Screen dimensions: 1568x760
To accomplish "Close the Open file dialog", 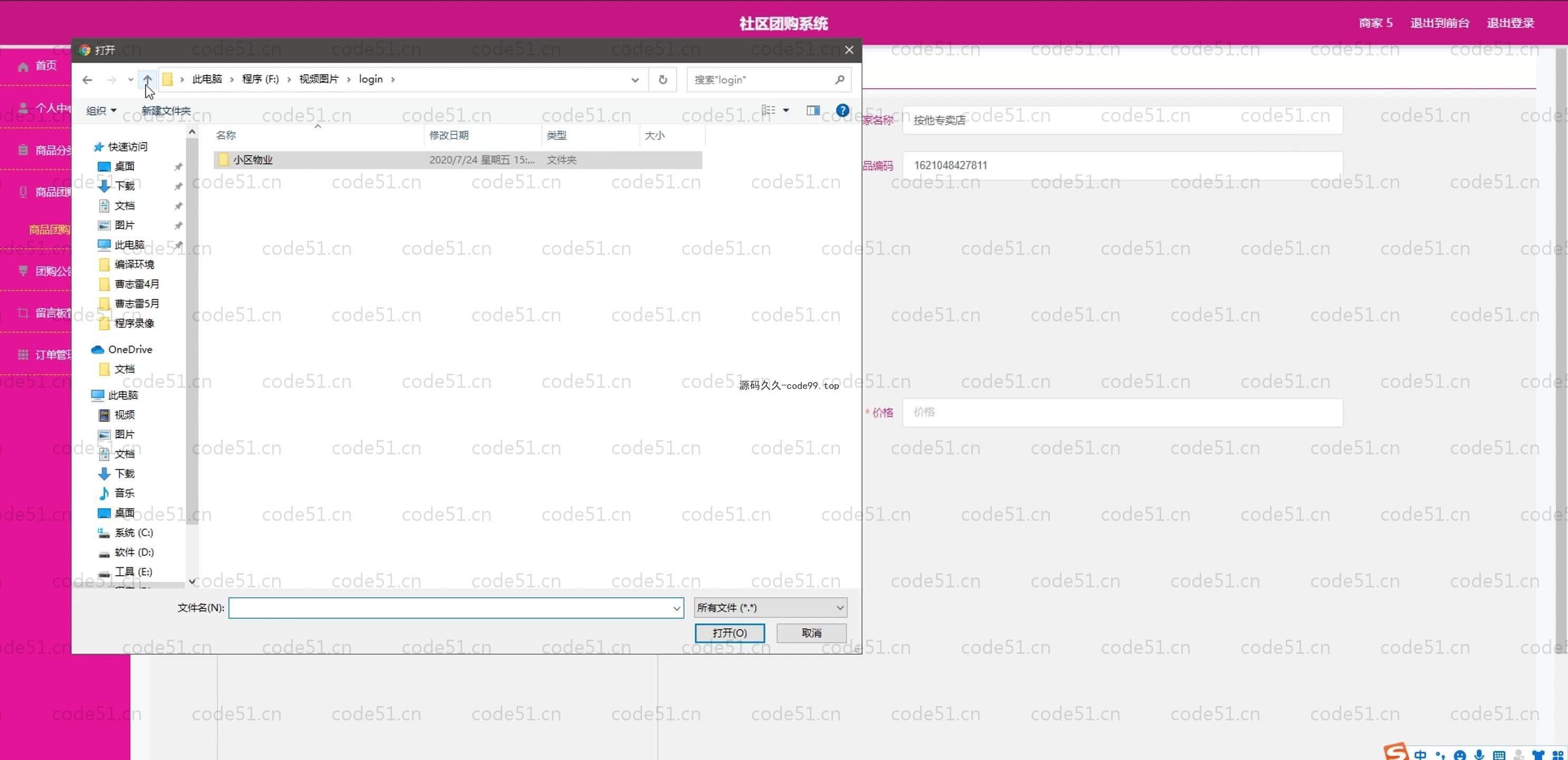I will click(x=849, y=50).
